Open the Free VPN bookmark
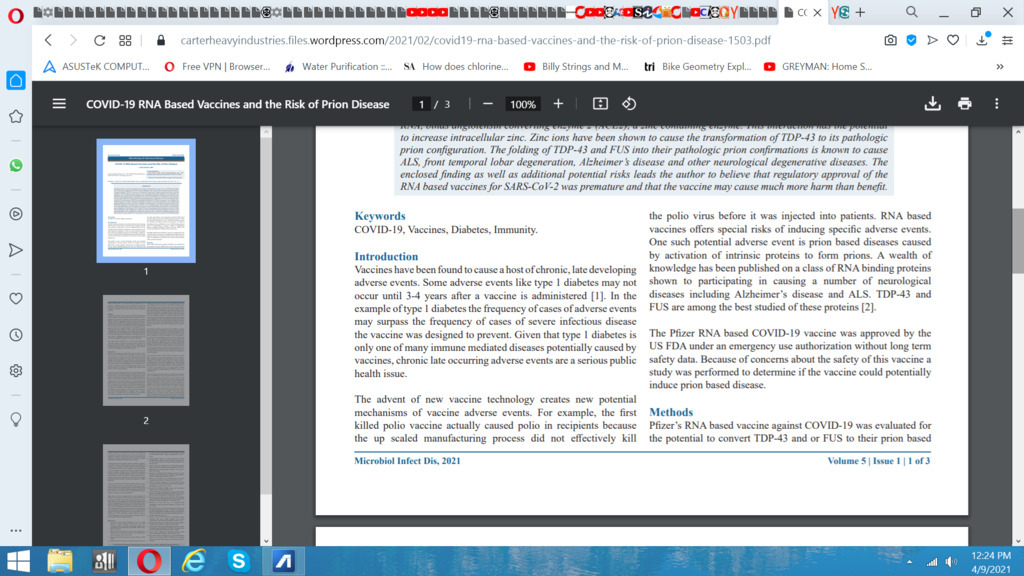This screenshot has width=1024, height=576. pos(218,67)
